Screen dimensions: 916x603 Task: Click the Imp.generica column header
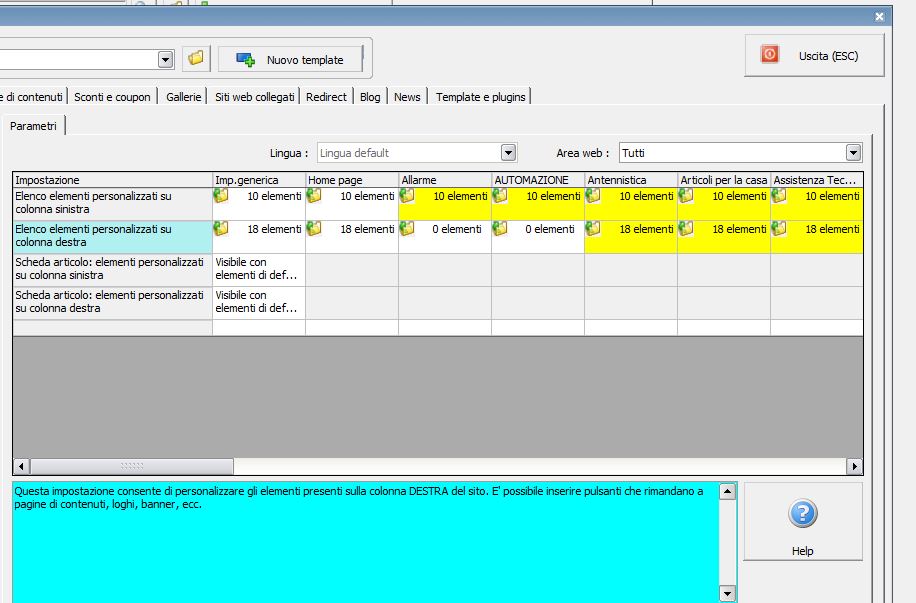pyautogui.click(x=259, y=180)
